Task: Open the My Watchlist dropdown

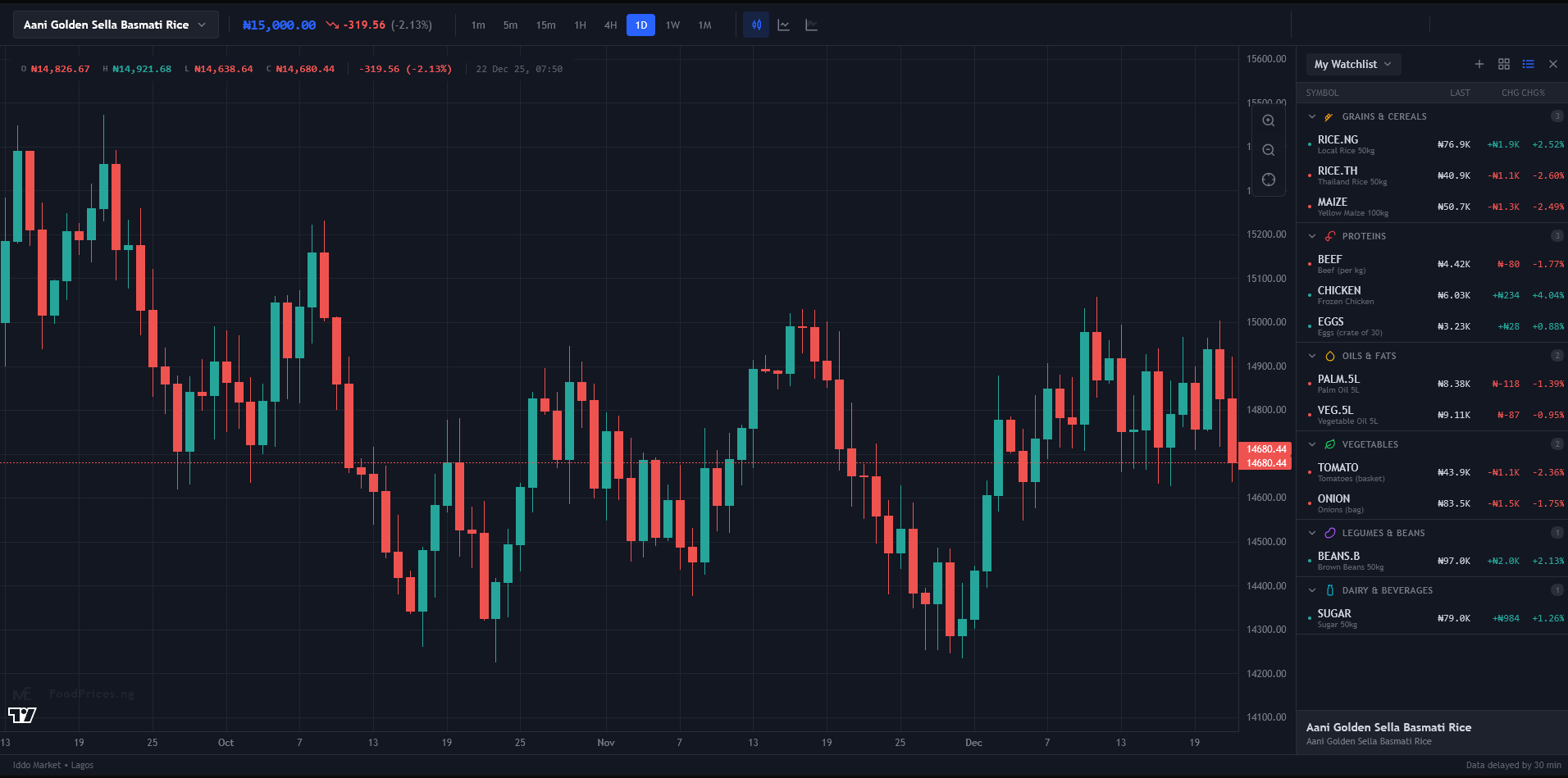Action: (1353, 64)
